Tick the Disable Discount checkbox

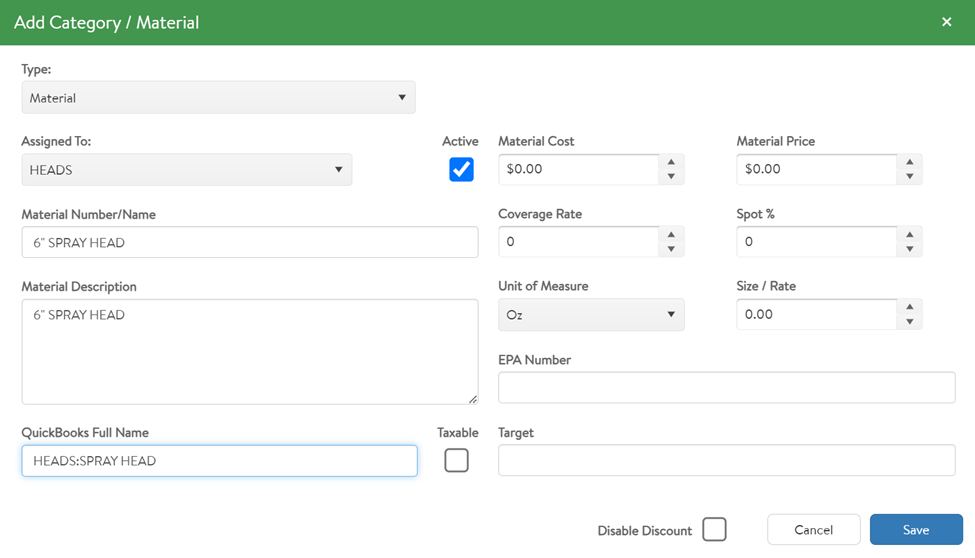pyautogui.click(x=714, y=529)
